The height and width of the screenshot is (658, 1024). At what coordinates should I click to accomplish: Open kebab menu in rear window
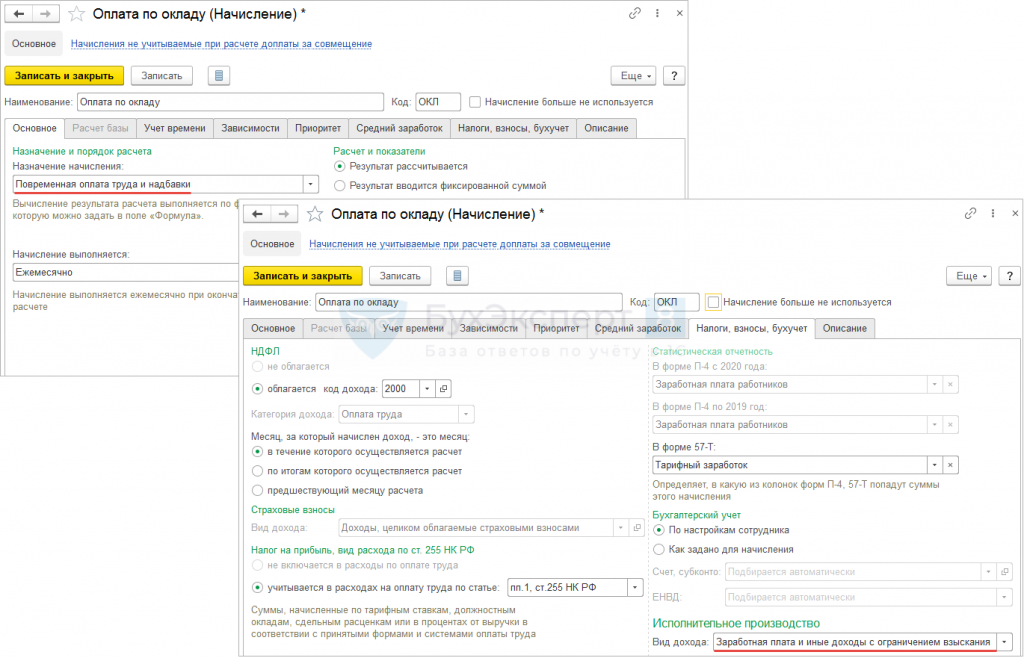pyautogui.click(x=657, y=13)
